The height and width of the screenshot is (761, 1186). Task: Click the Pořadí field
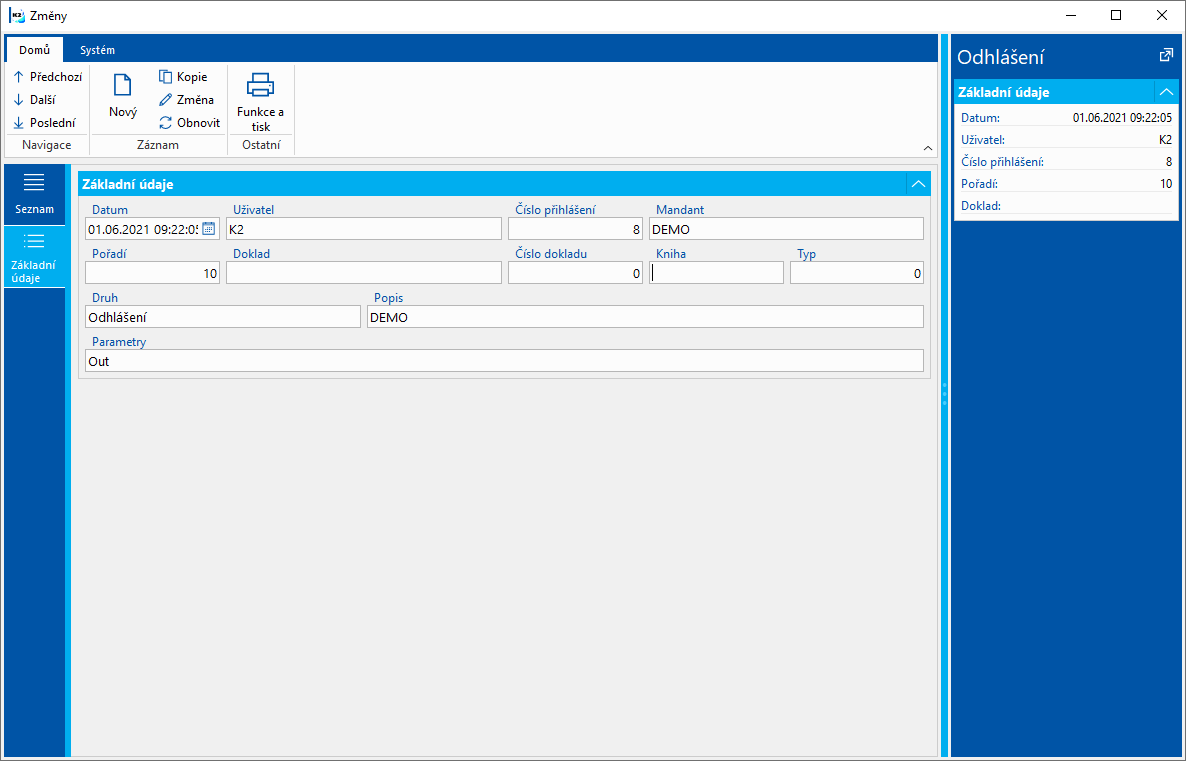[x=152, y=273]
